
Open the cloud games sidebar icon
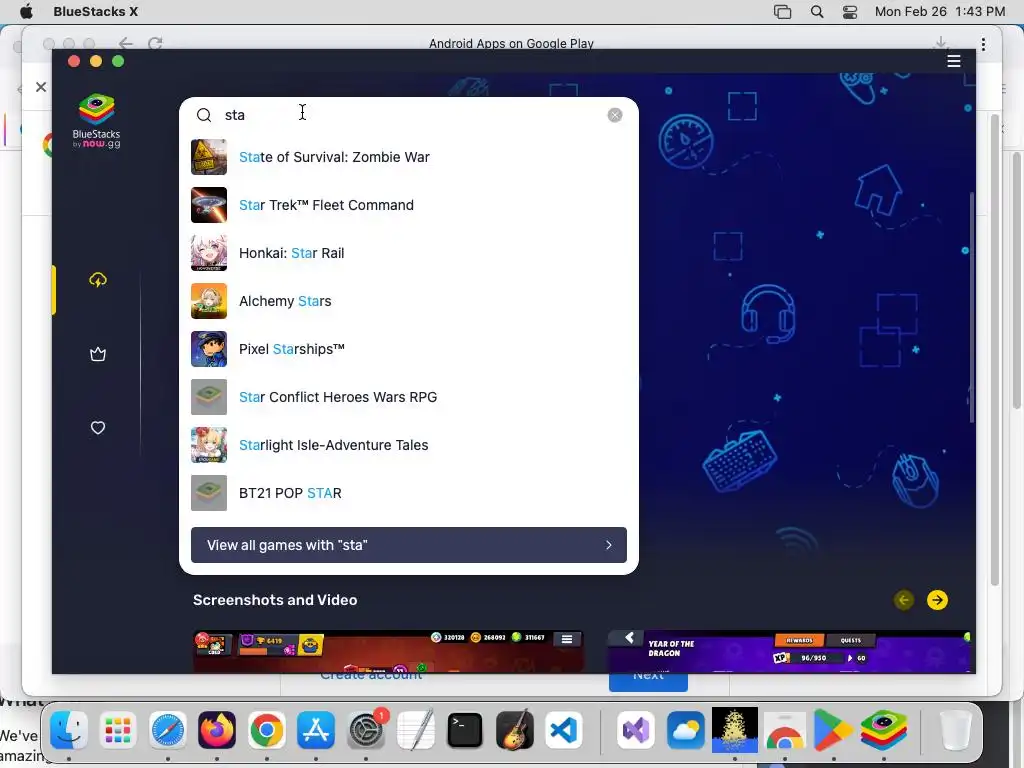(98, 280)
